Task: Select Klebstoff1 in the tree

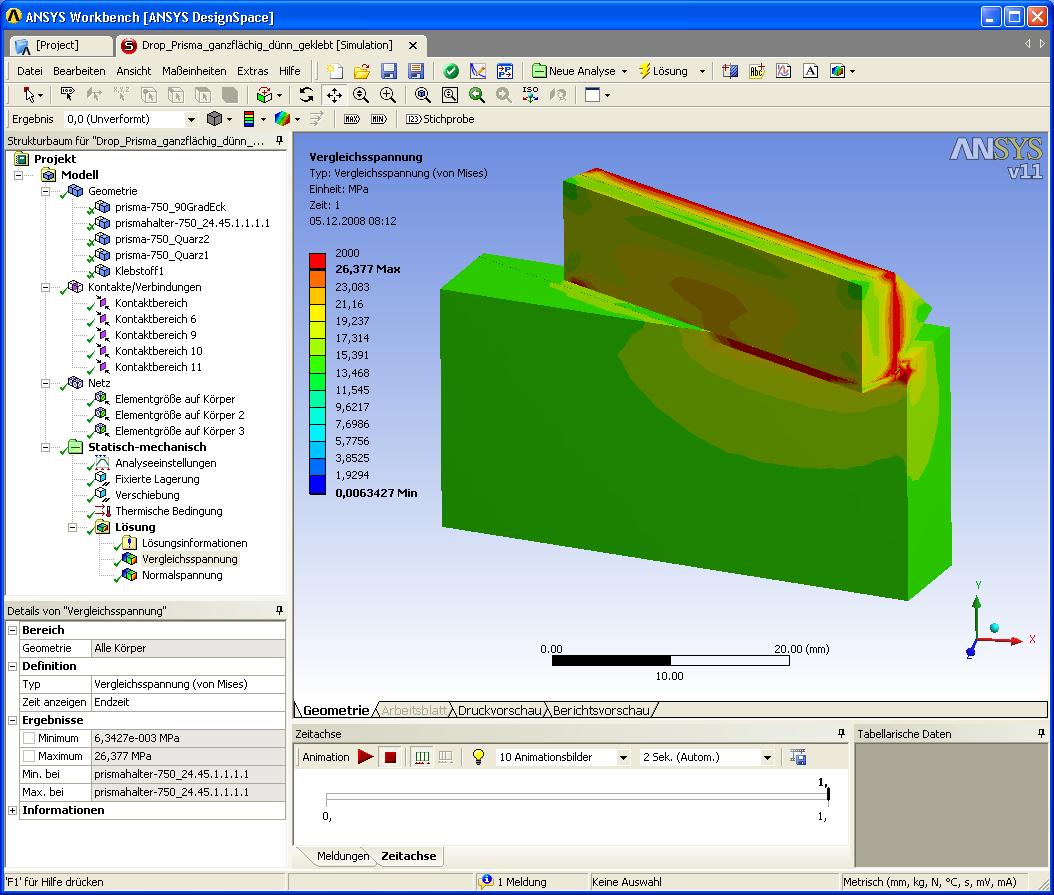Action: coord(139,271)
